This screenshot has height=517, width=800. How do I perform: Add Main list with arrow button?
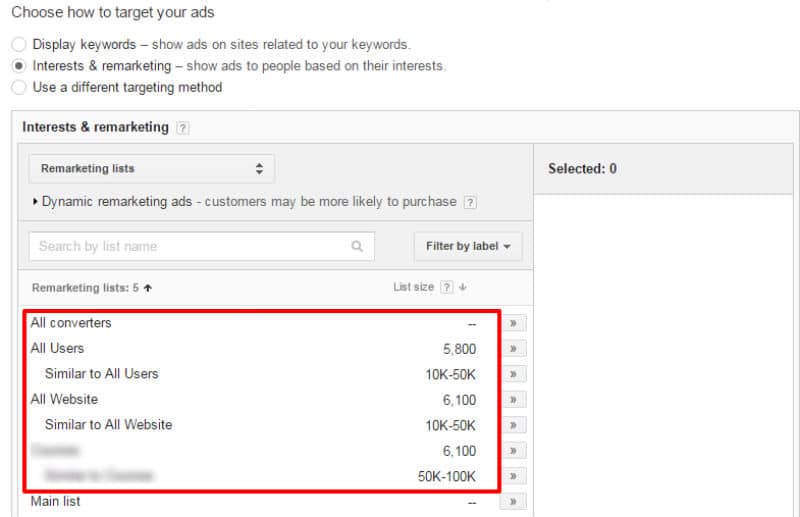pos(513,502)
